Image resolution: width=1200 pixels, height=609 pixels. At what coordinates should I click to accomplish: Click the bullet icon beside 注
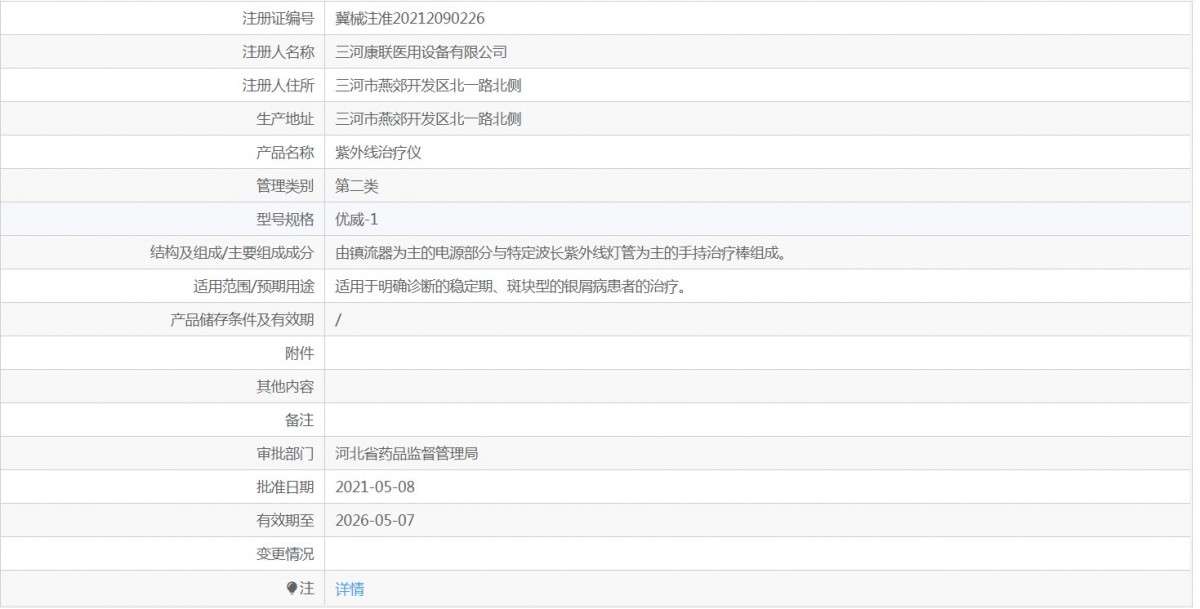pos(292,588)
